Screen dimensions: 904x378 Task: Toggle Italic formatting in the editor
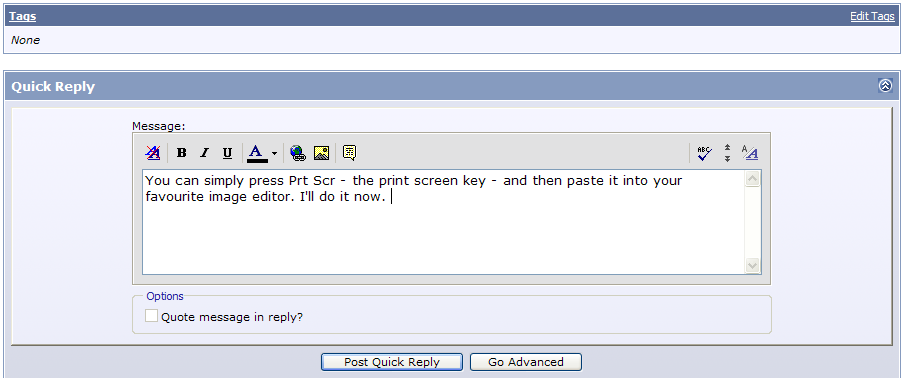tap(204, 153)
